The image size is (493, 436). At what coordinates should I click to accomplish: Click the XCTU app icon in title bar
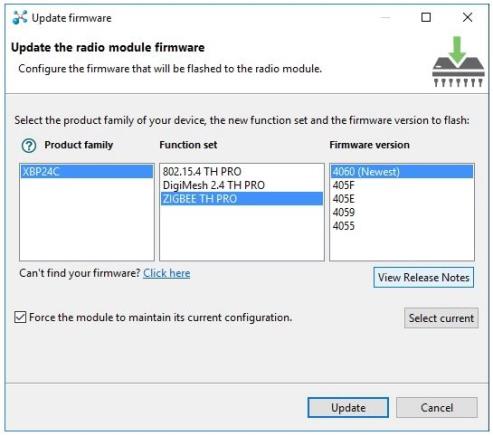(20, 18)
